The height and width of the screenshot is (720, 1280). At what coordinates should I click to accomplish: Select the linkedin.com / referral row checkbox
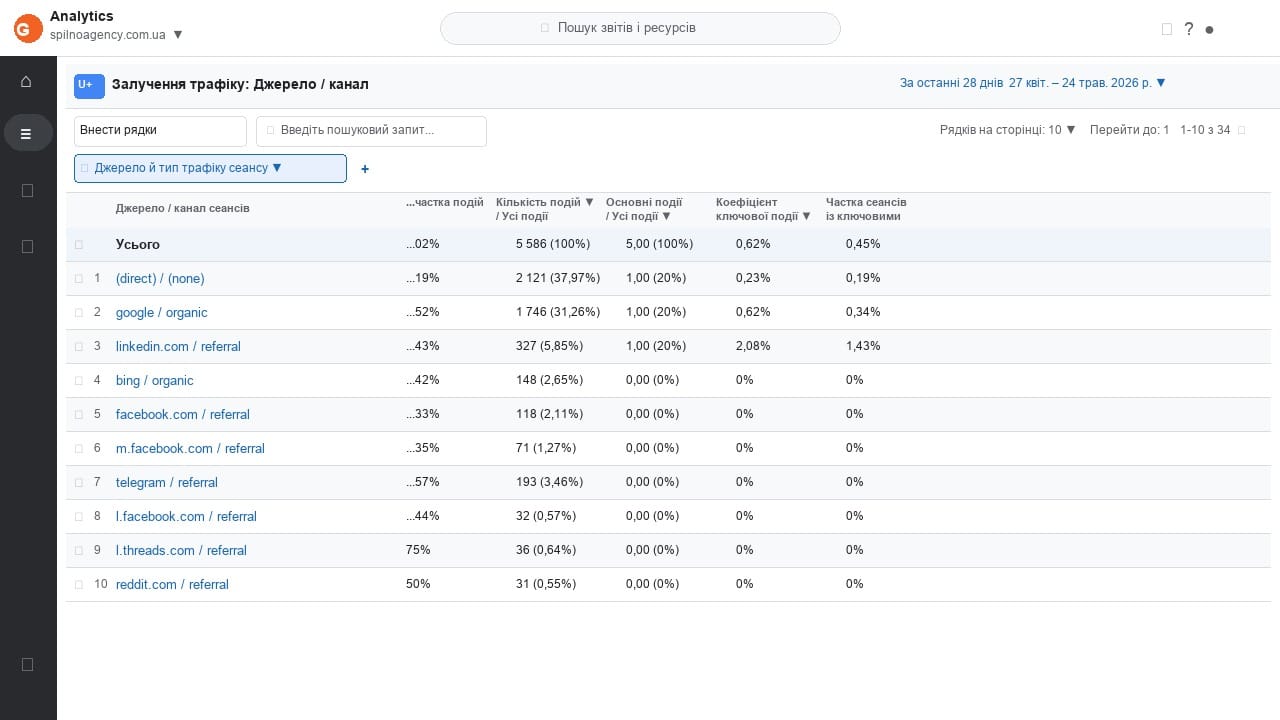point(79,346)
